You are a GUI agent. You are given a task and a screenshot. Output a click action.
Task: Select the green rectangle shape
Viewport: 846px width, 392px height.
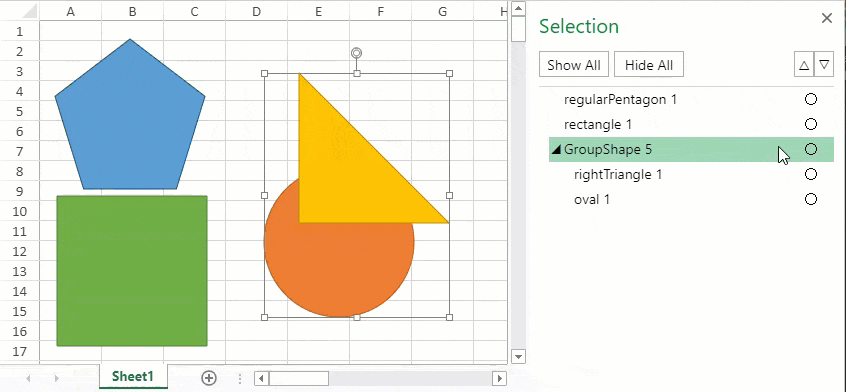click(132, 271)
